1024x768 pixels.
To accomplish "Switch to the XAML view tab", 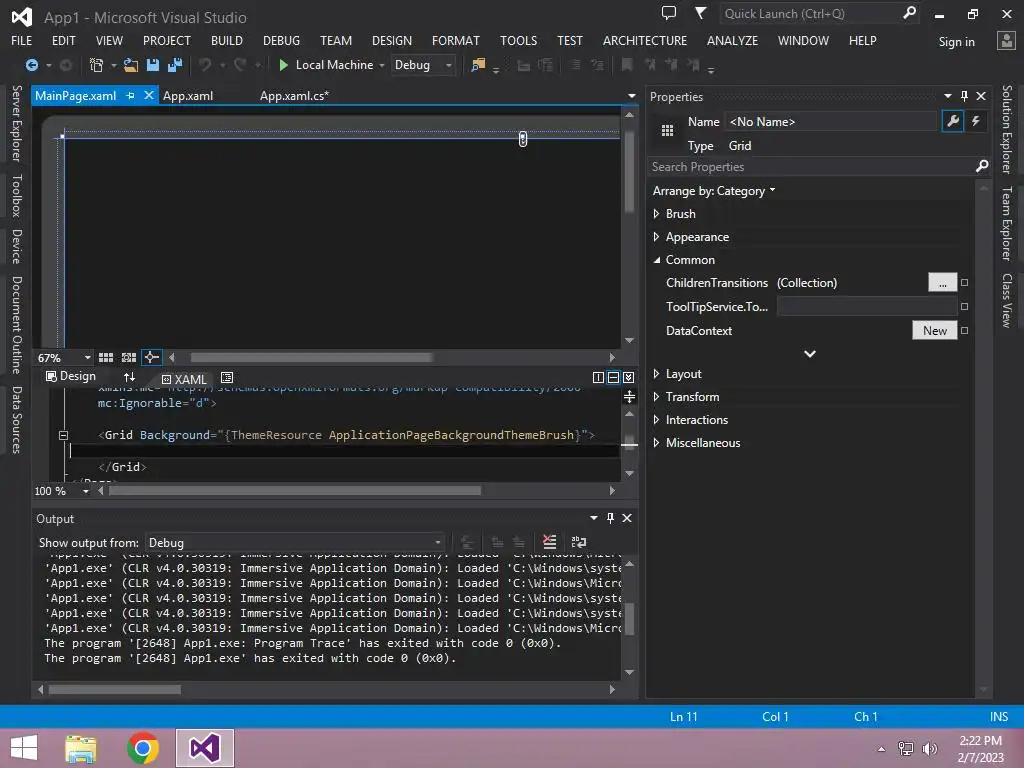I will point(185,379).
